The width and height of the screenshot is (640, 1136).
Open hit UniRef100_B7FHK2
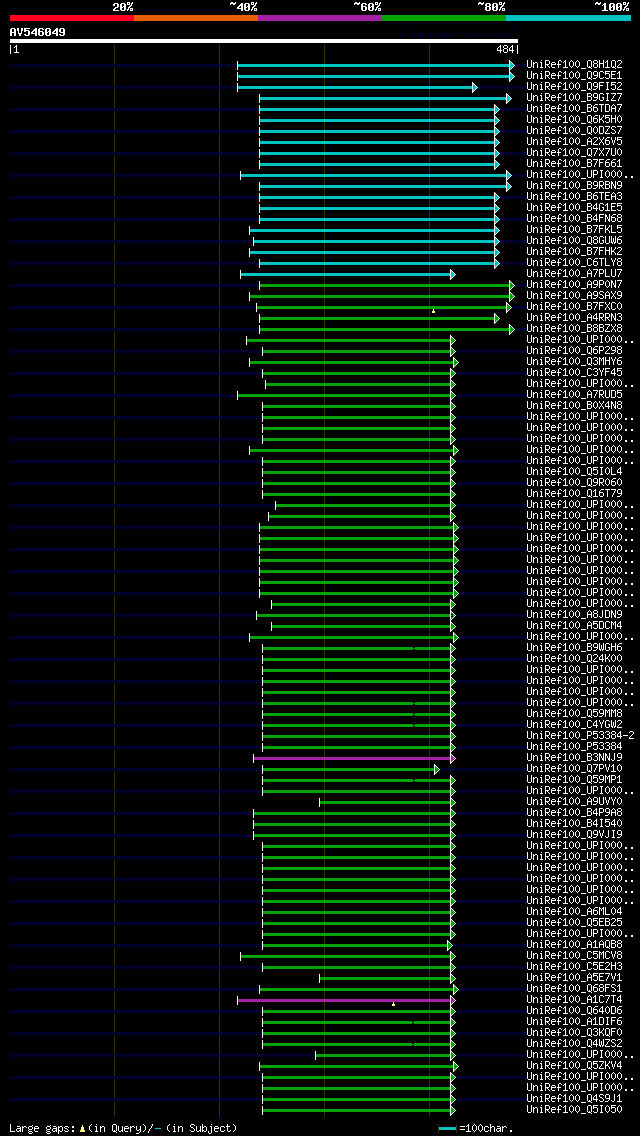(x=574, y=251)
